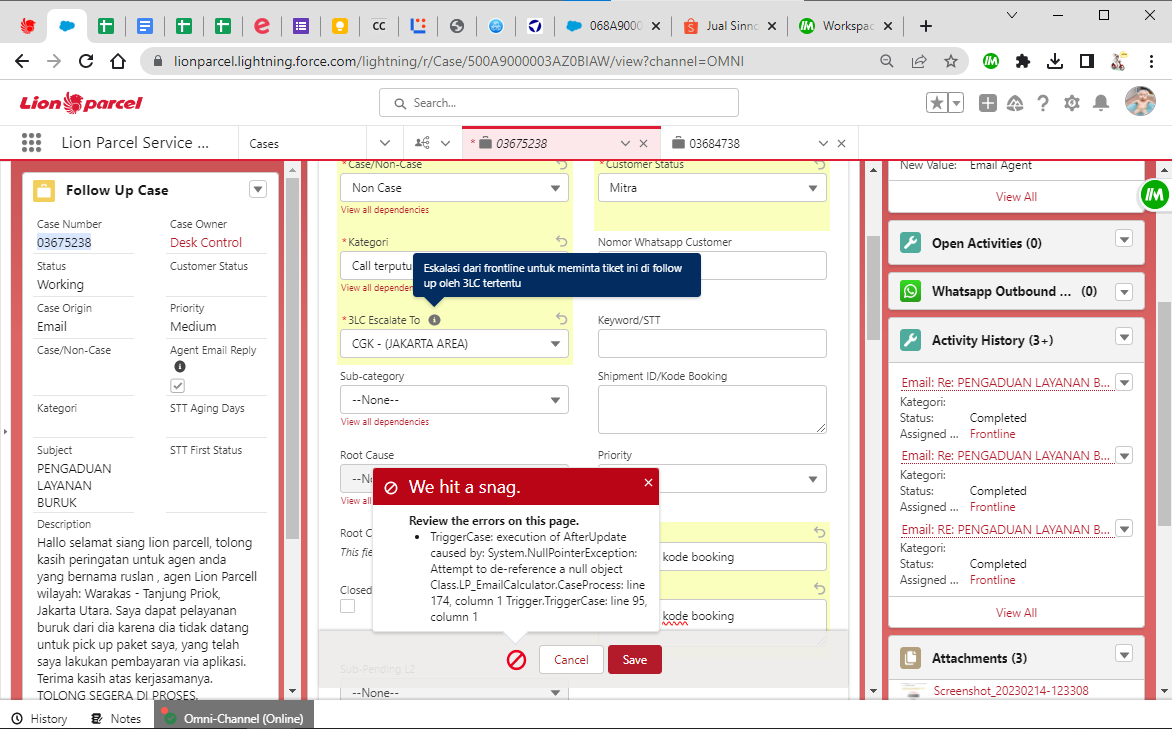Click the Global Actions plus icon
The height and width of the screenshot is (729, 1172).
[x=987, y=103]
